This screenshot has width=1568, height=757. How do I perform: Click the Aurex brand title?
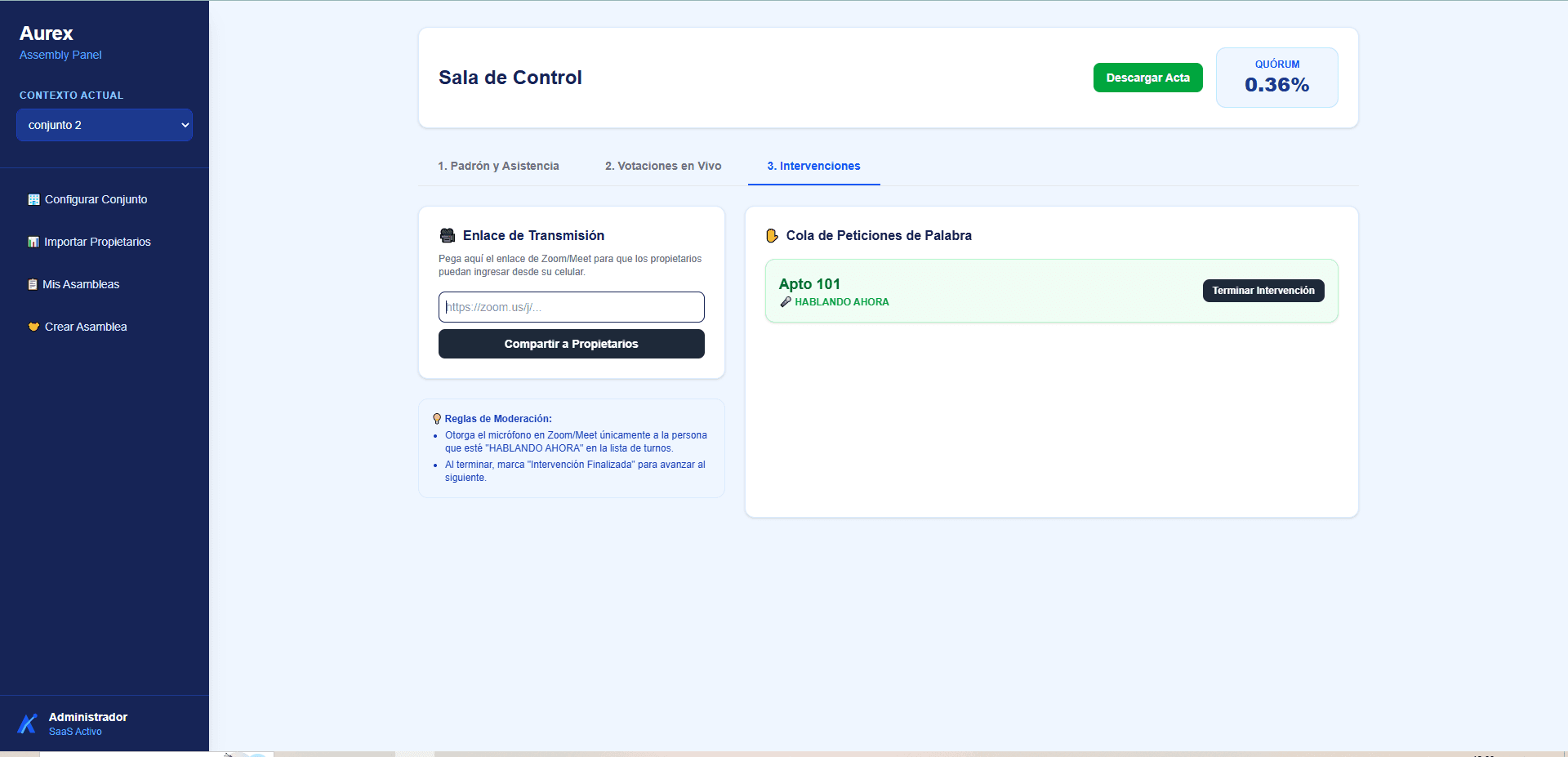[x=47, y=33]
